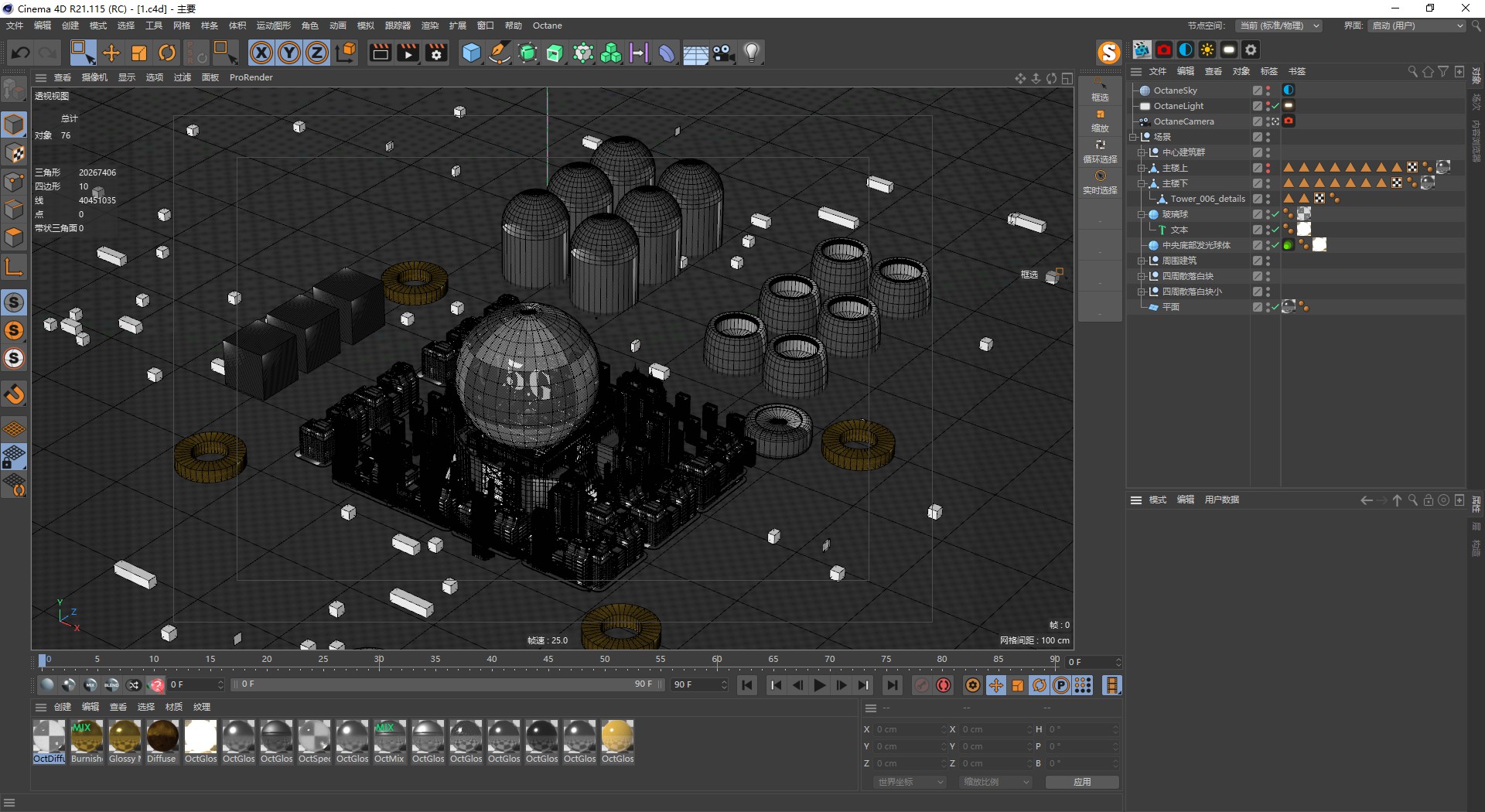Toggle the 平面 enable checkmark
1485x812 pixels.
tap(1275, 307)
